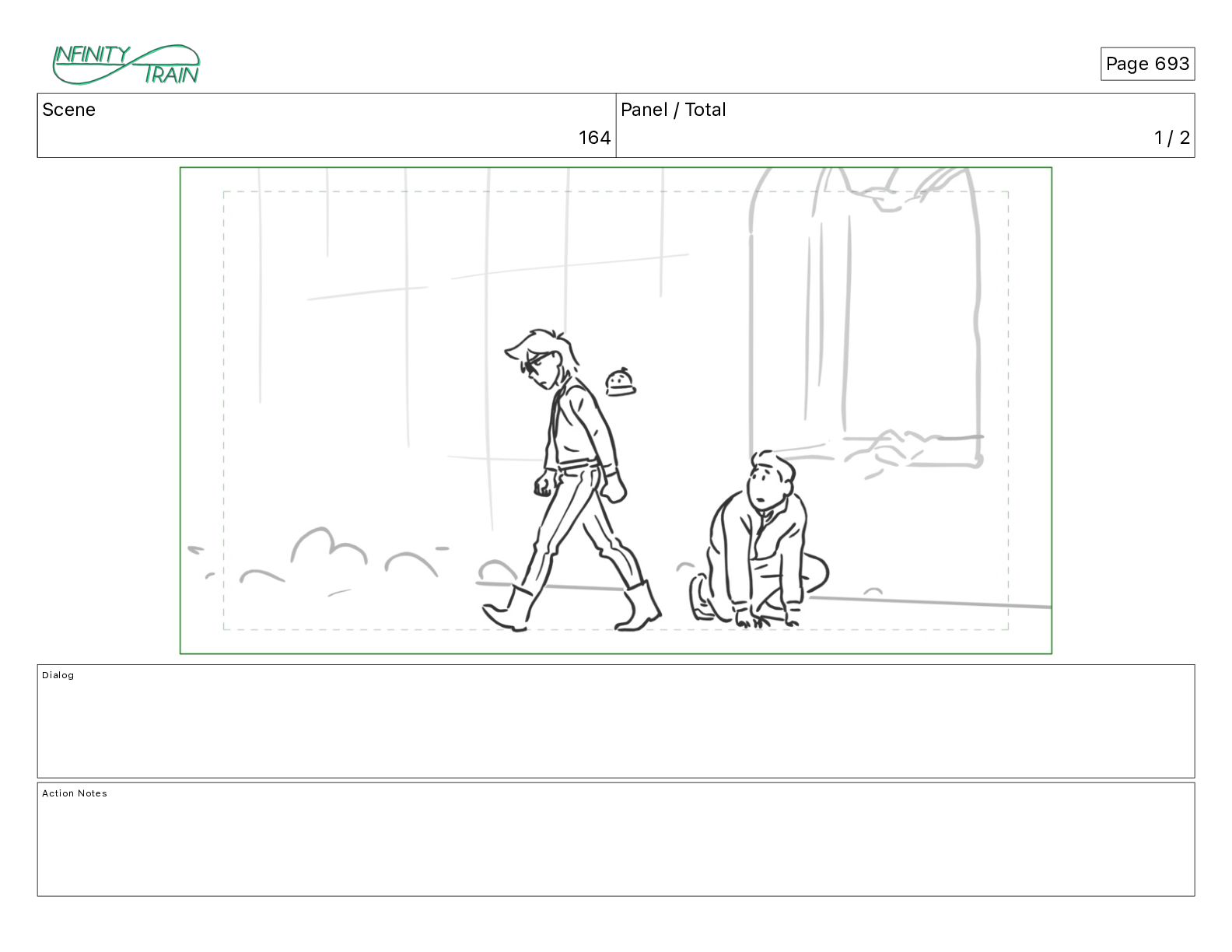This screenshot has width=1232, height=952.
Task: Click the storyboard panel drawing
Action: pos(616,411)
